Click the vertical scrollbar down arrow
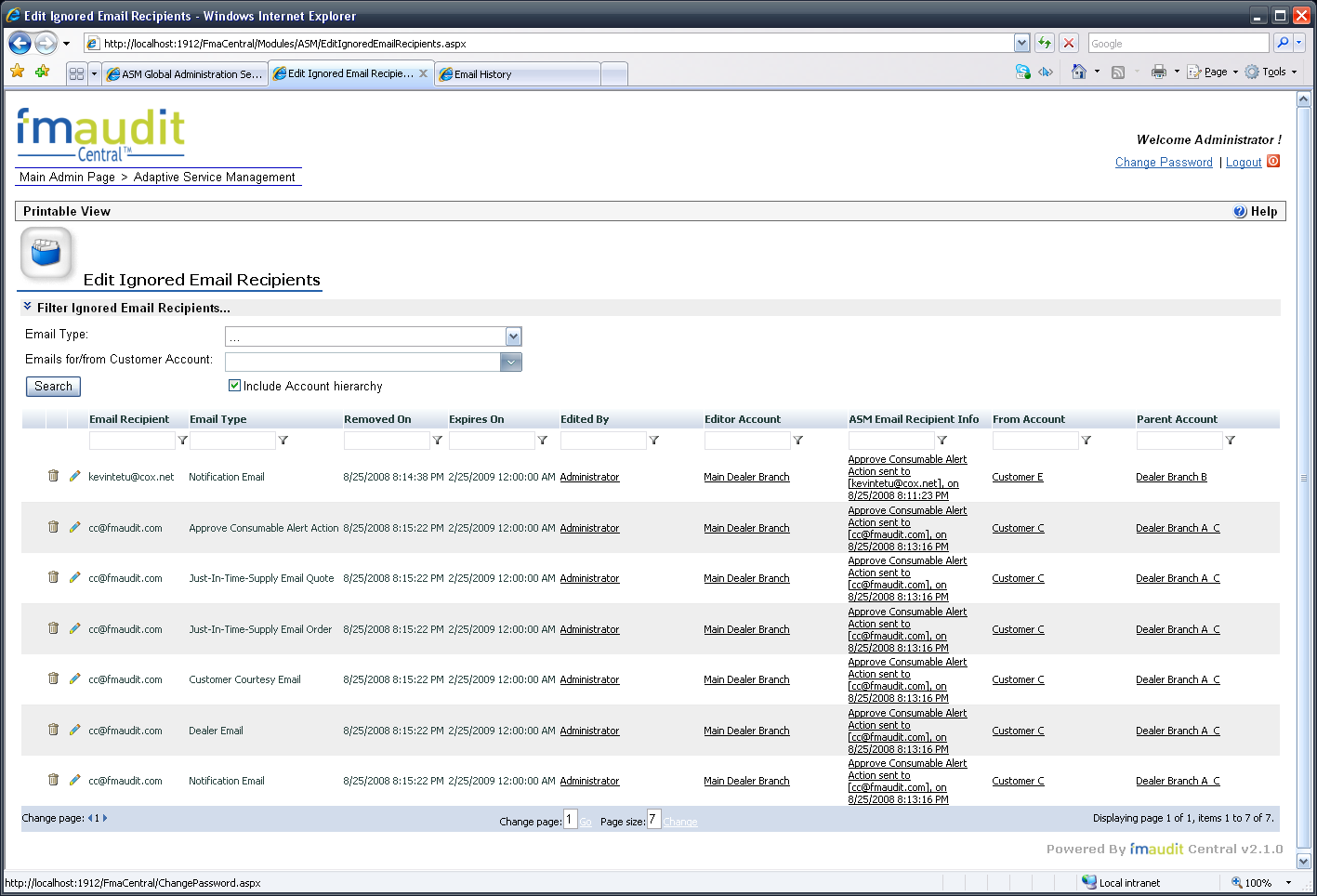Viewport: 1317px width, 896px height. coord(1303,861)
